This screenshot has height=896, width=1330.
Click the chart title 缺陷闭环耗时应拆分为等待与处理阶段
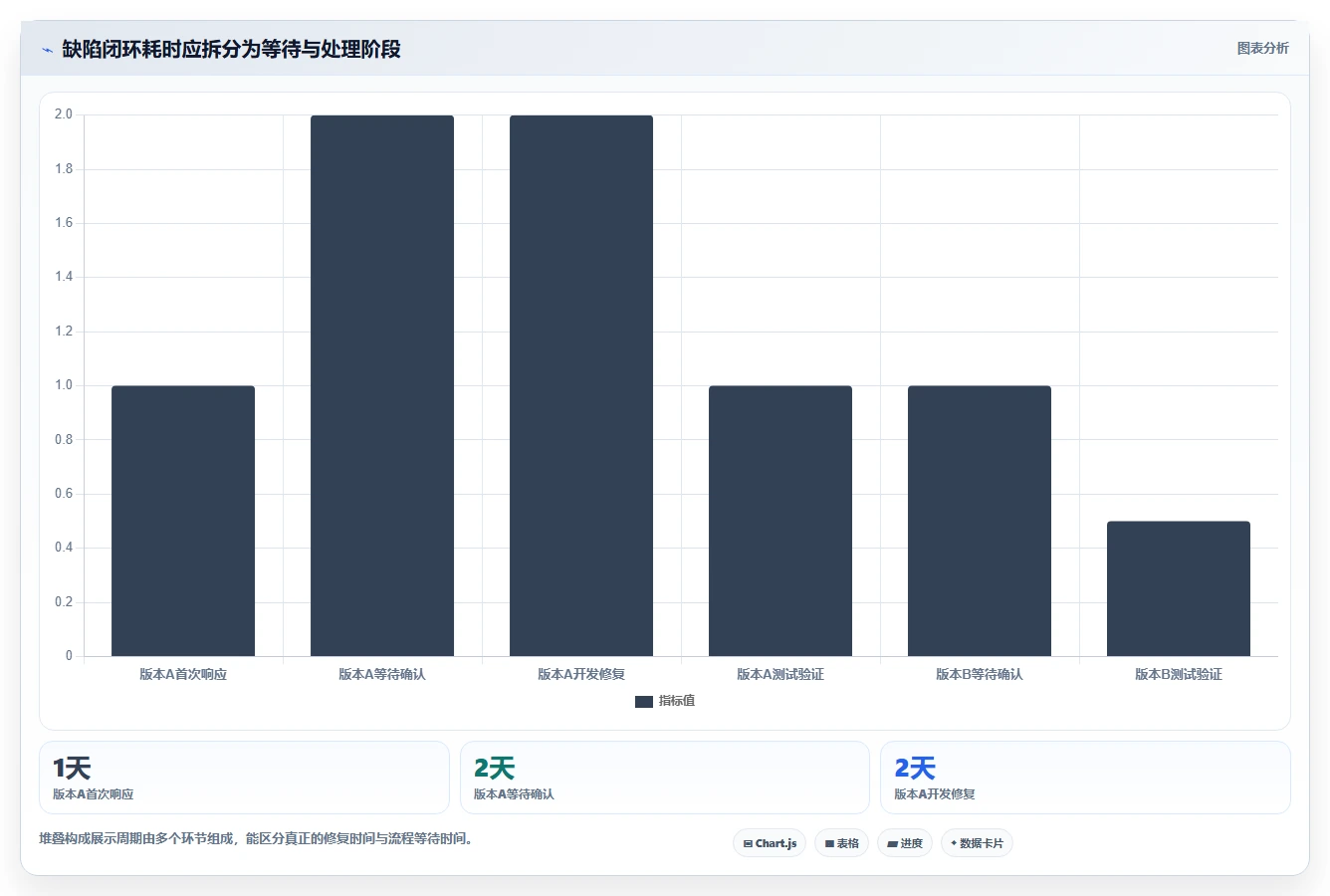click(x=231, y=49)
